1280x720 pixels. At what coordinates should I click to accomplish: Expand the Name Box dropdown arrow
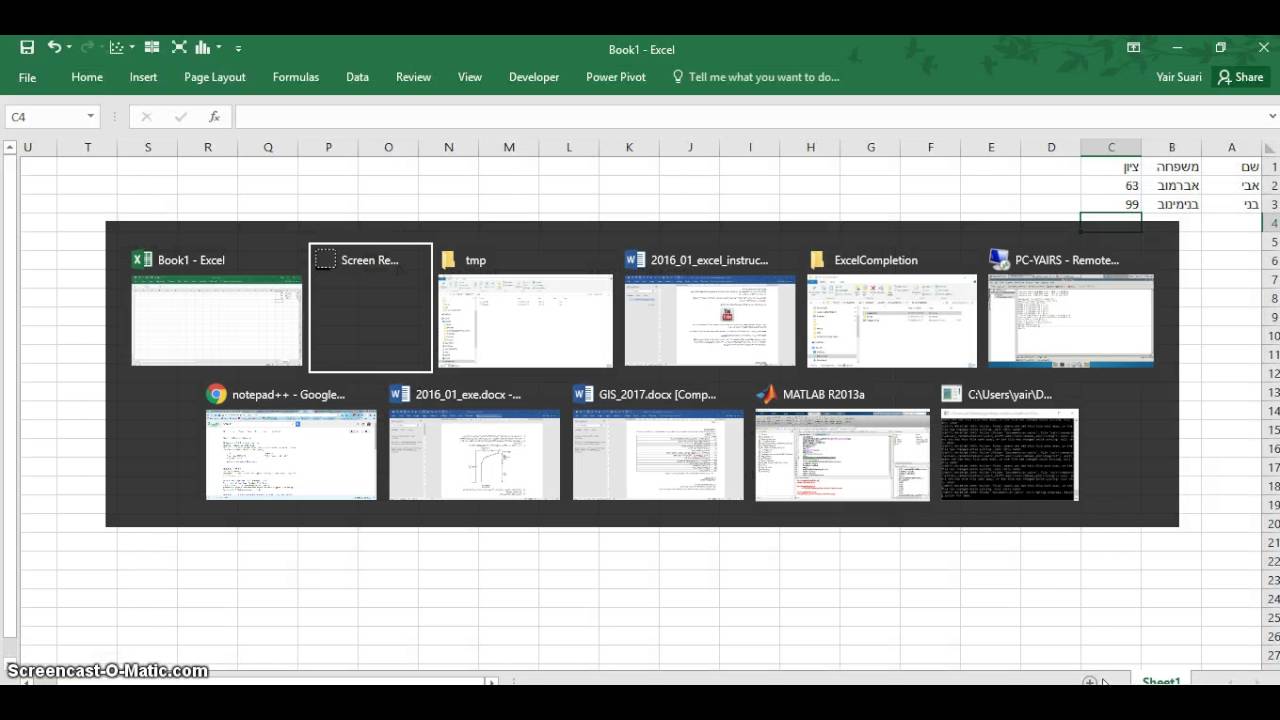pyautogui.click(x=90, y=117)
